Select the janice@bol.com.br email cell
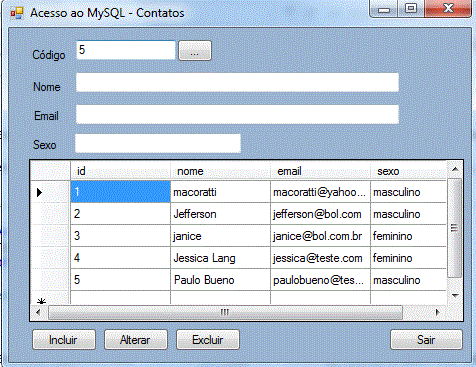Image resolution: width=476 pixels, height=367 pixels. point(320,236)
